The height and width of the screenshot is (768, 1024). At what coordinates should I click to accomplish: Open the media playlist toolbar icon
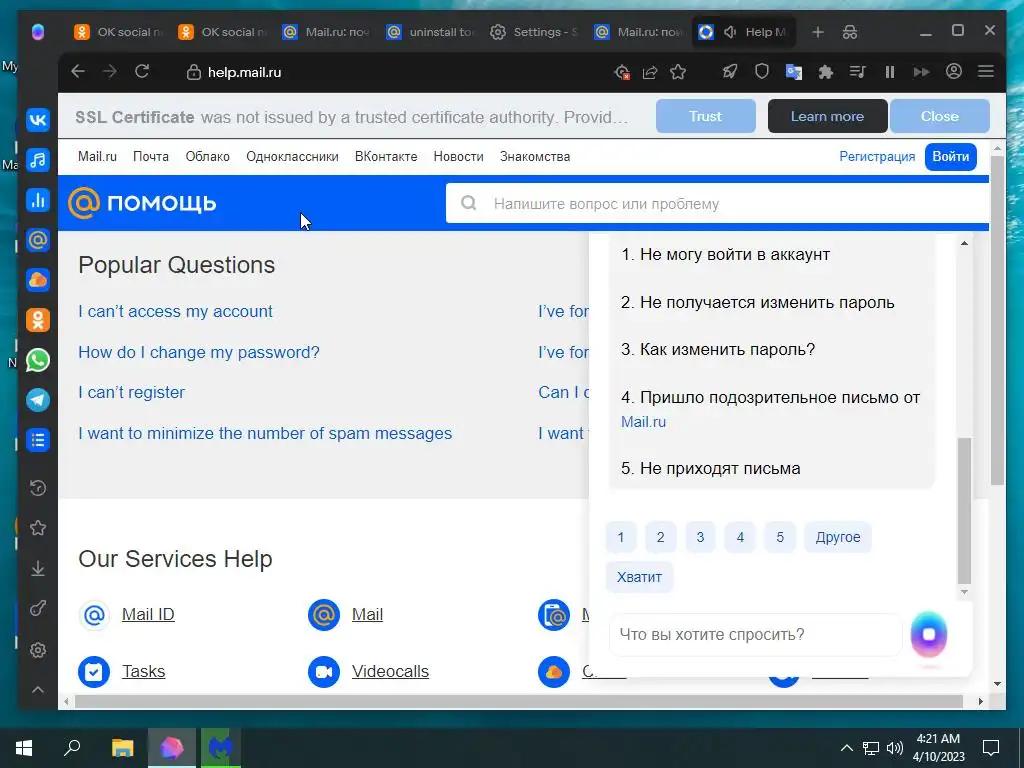(857, 72)
